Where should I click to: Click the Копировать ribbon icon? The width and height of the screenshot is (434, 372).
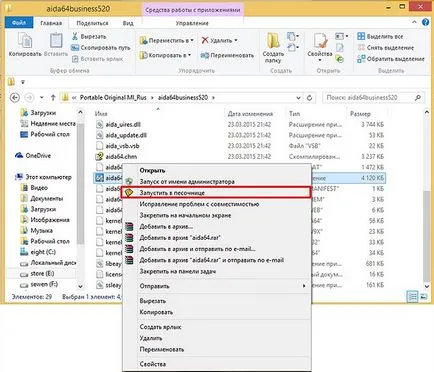(25, 44)
